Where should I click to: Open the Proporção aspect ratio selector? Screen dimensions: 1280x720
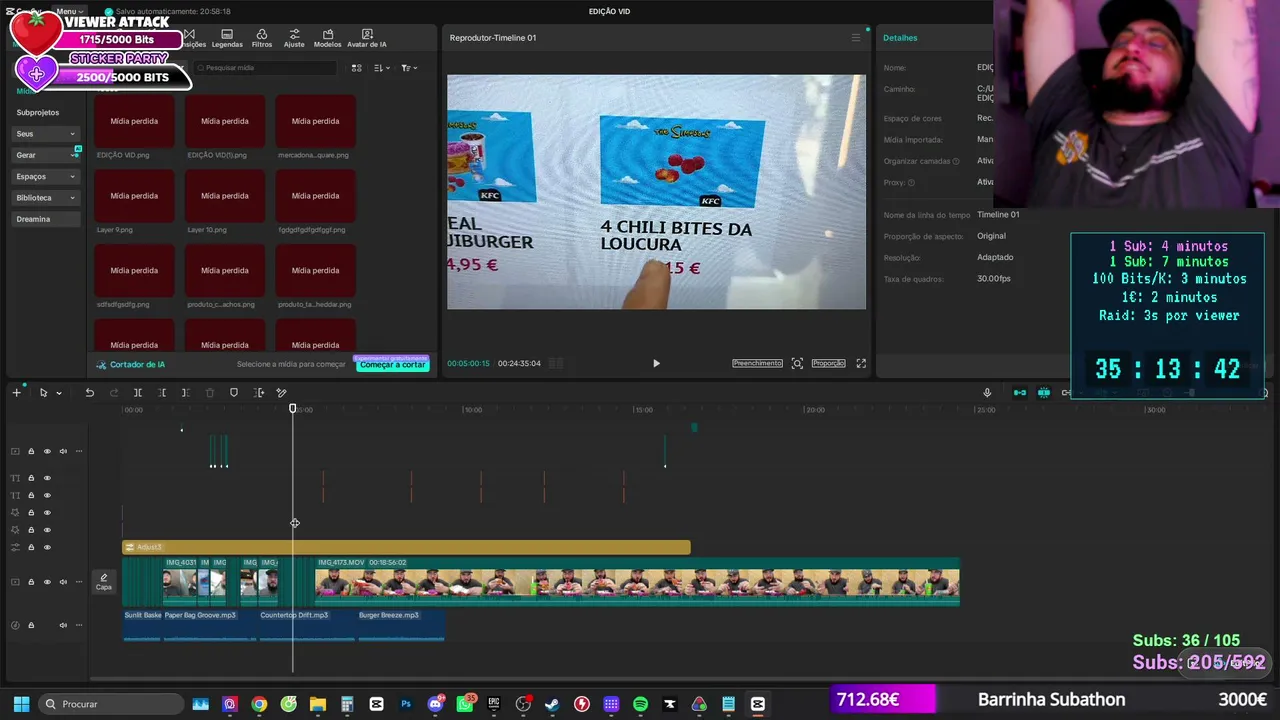point(828,364)
